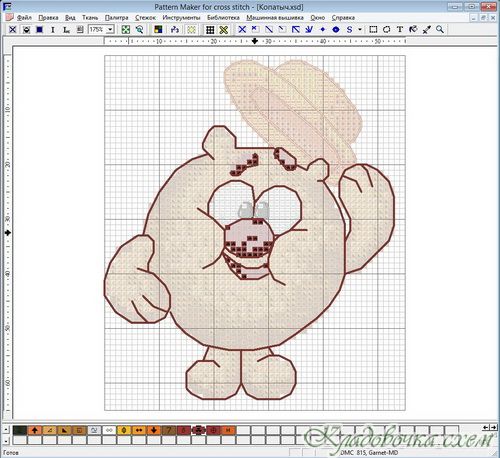Click the page layout view icon
The height and width of the screenshot is (458, 500).
[80, 30]
